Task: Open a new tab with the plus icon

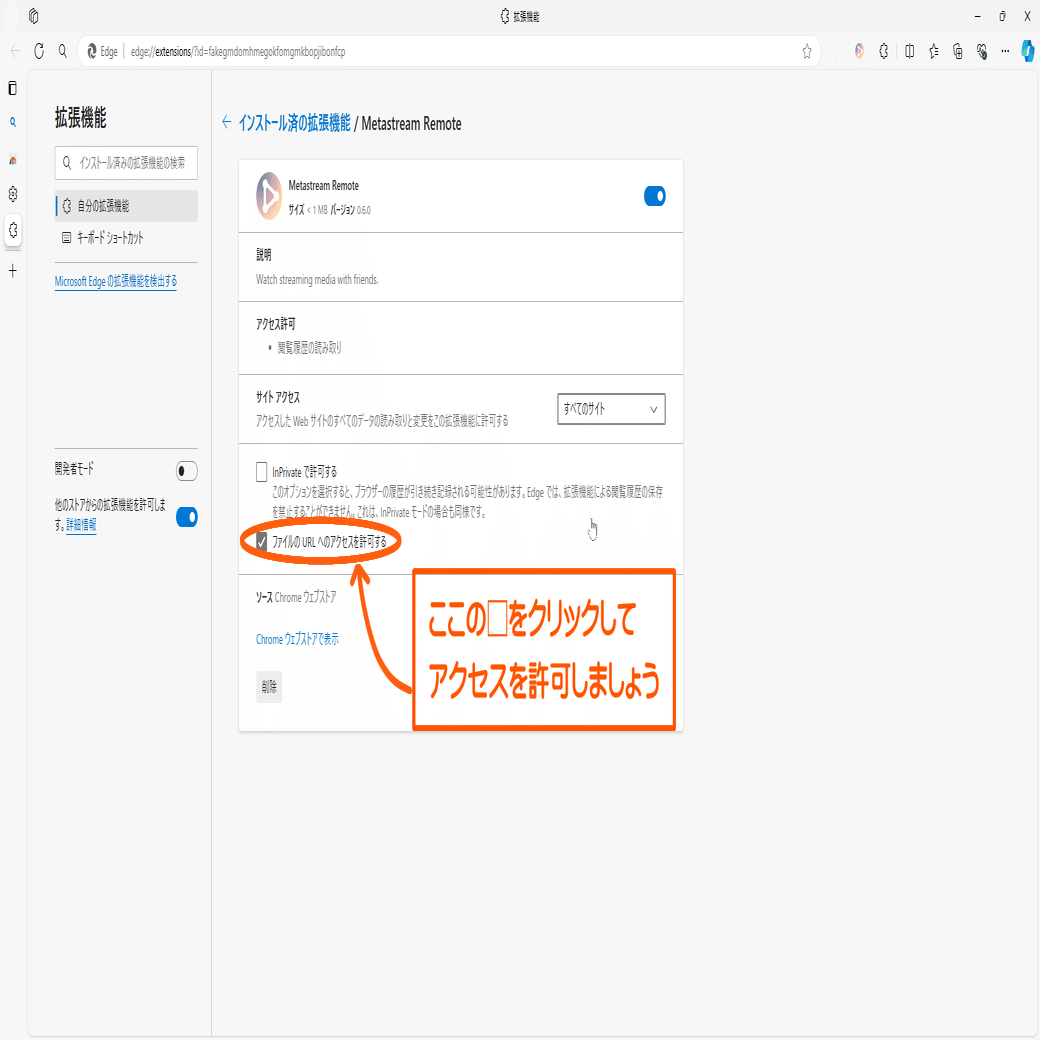Action: pyautogui.click(x=13, y=271)
